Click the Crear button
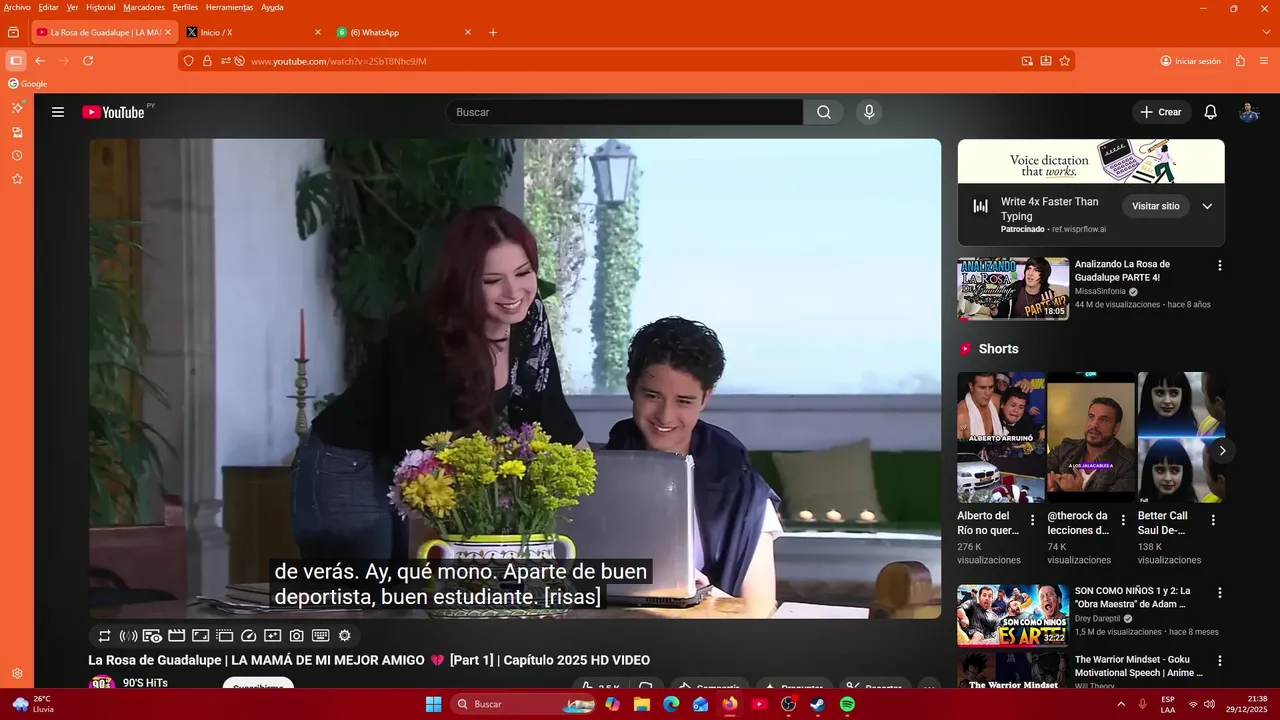The width and height of the screenshot is (1280, 720). point(1161,112)
